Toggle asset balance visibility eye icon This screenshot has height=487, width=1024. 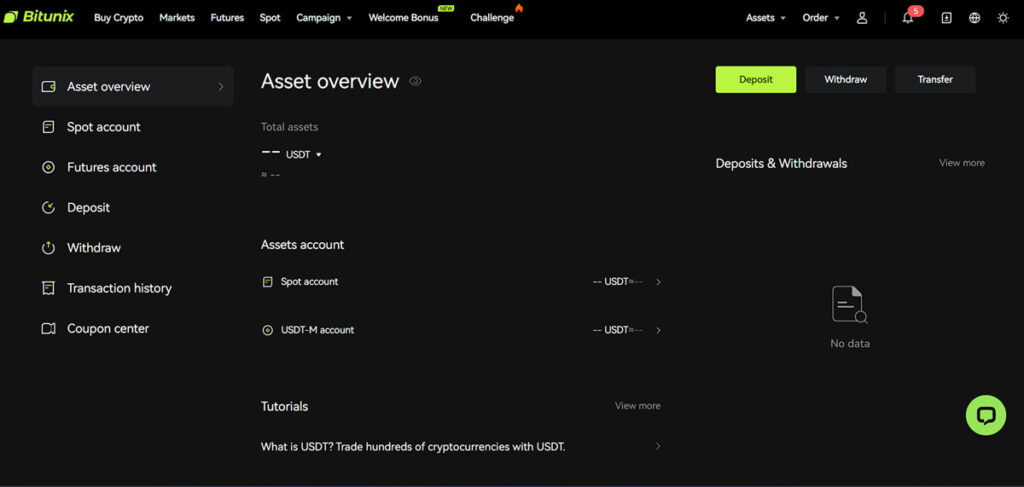(x=415, y=81)
